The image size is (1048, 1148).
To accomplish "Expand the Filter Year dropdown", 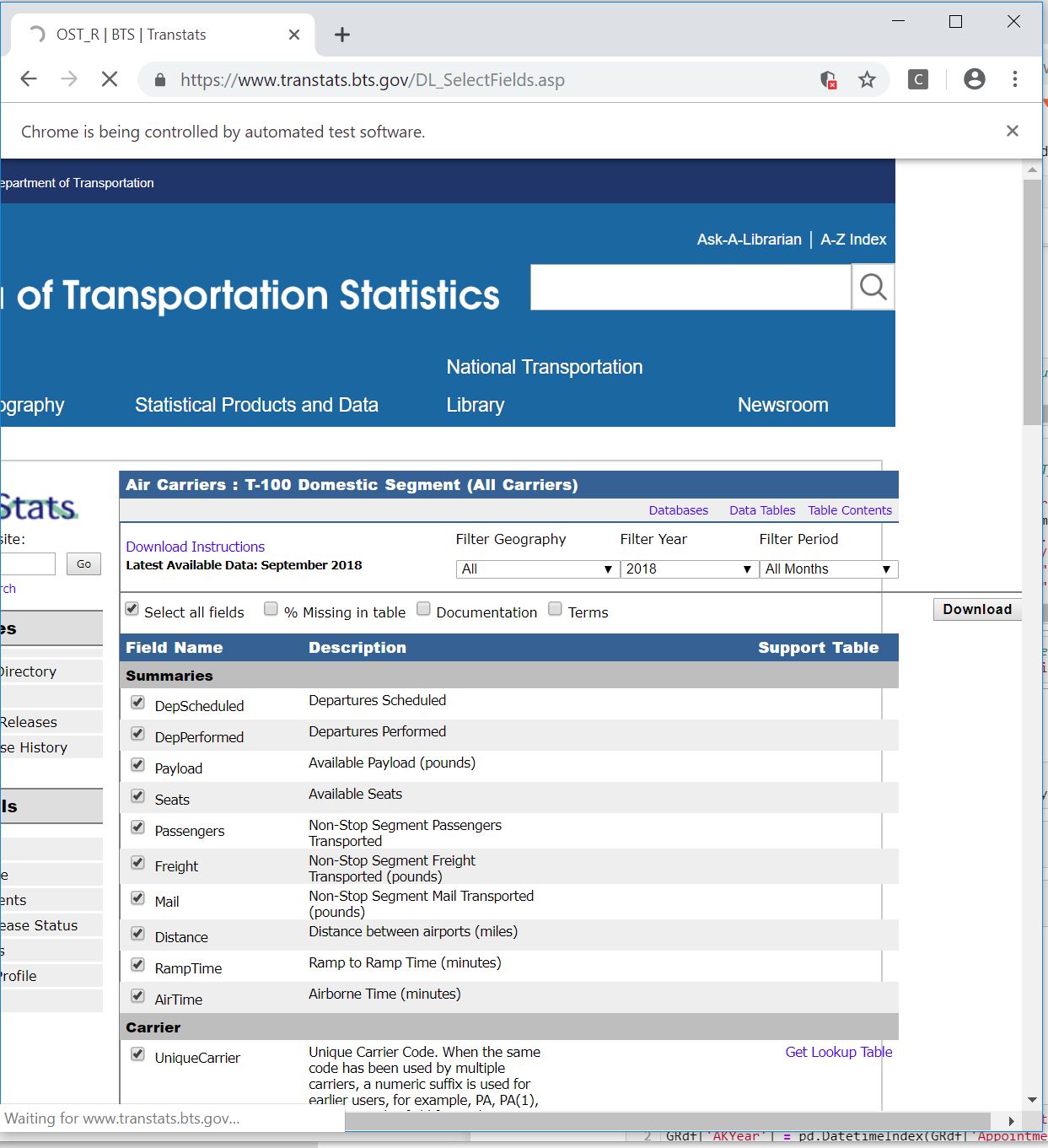I will (x=687, y=569).
